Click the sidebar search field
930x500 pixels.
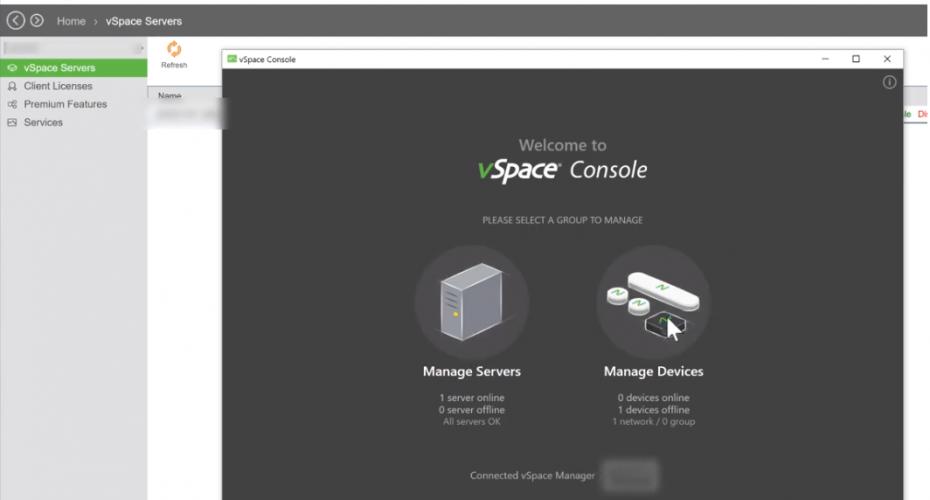click(73, 48)
